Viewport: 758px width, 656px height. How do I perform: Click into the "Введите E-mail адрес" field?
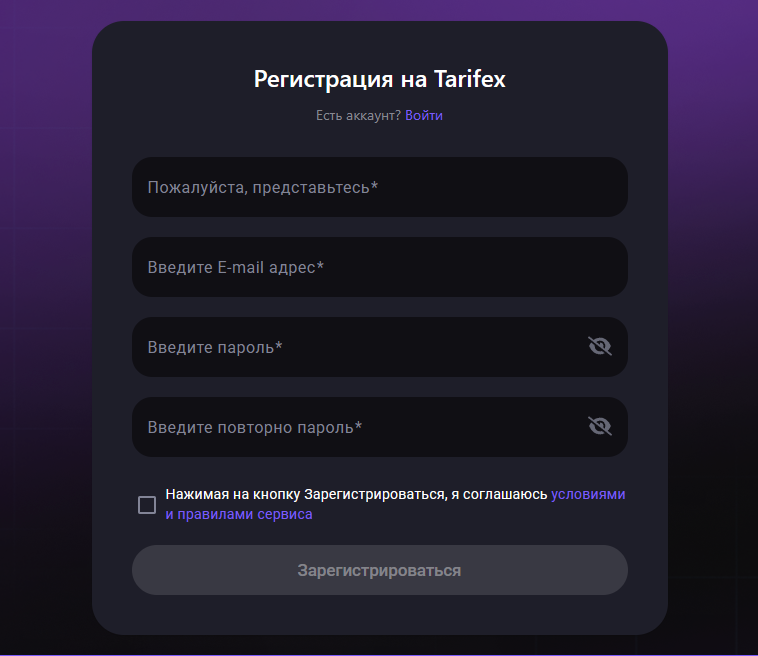380,267
